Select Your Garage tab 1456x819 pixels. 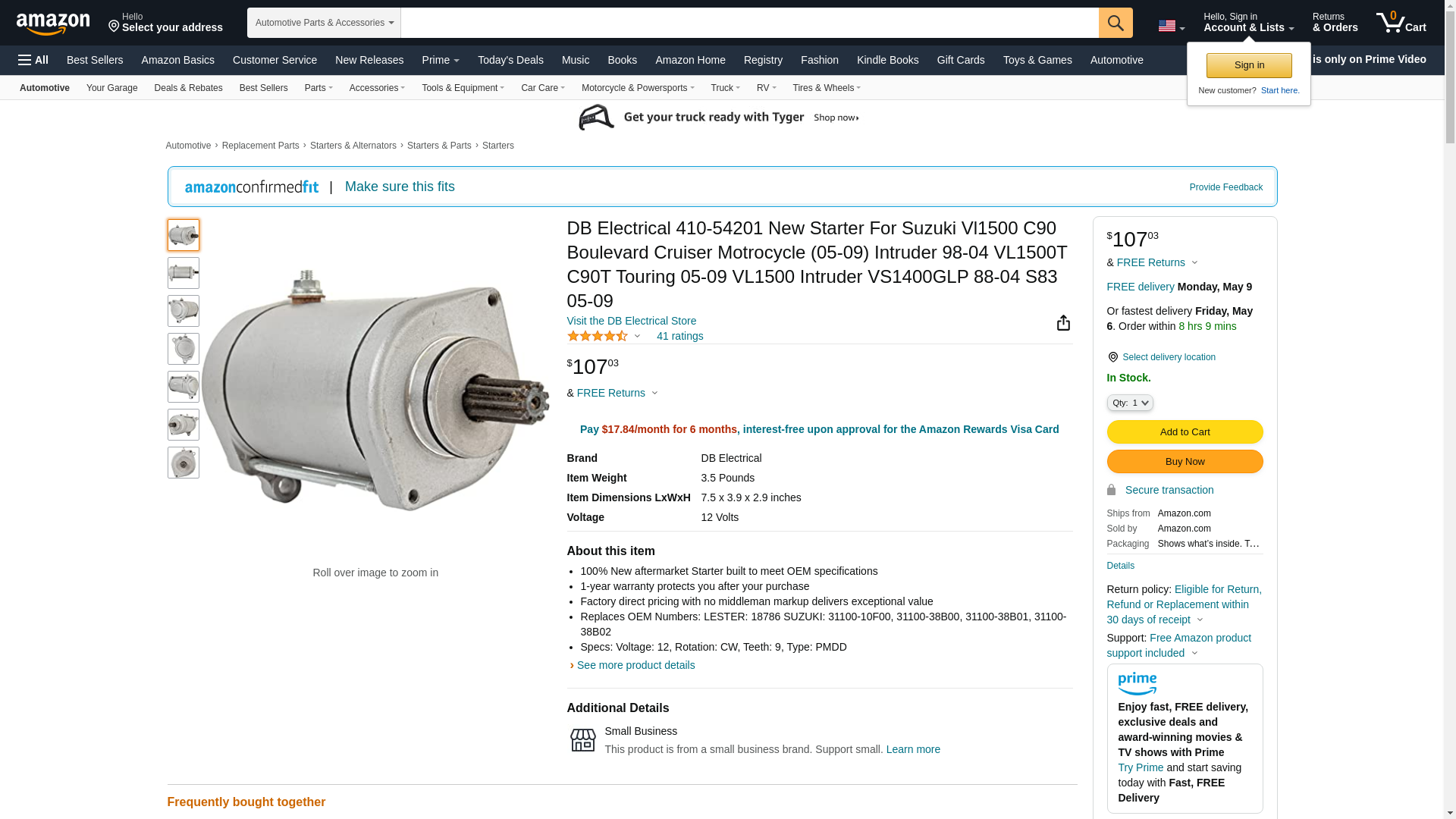111,88
